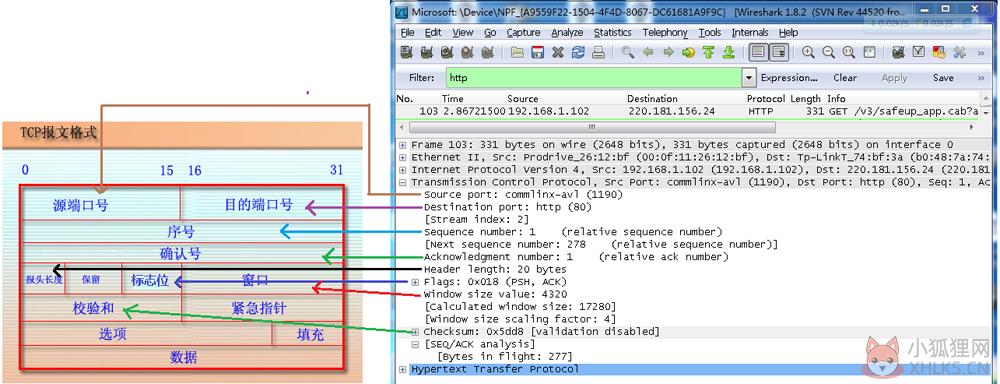Save capture file floppy icon

click(538, 53)
